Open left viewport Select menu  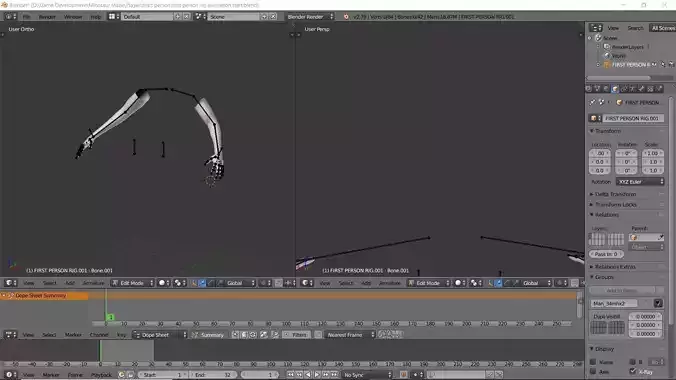(x=49, y=283)
